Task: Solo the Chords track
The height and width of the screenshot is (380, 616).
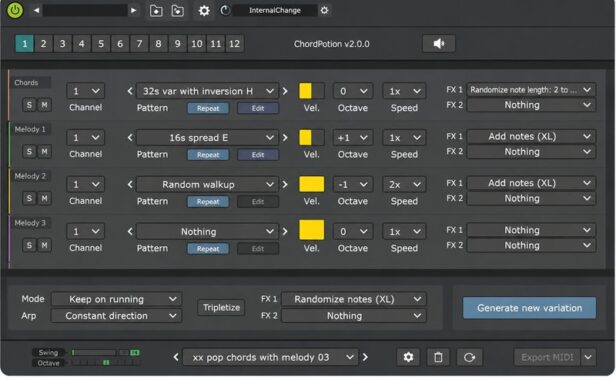Action: pyautogui.click(x=29, y=105)
